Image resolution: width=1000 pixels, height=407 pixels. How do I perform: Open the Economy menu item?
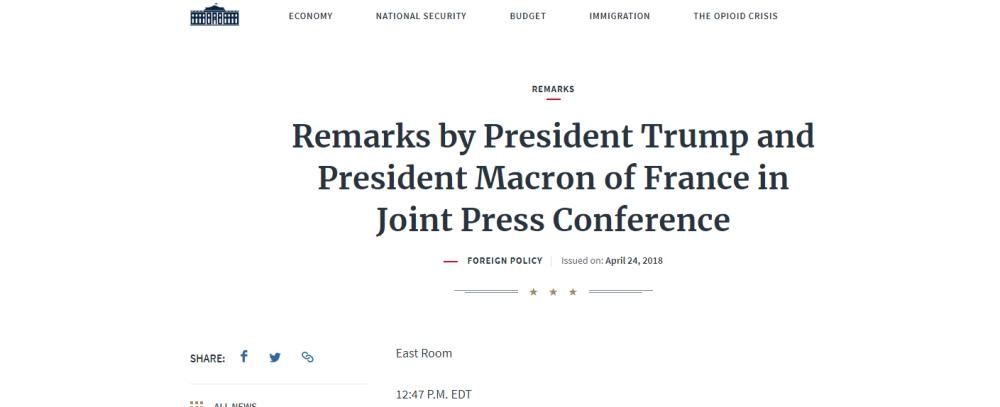pos(310,16)
